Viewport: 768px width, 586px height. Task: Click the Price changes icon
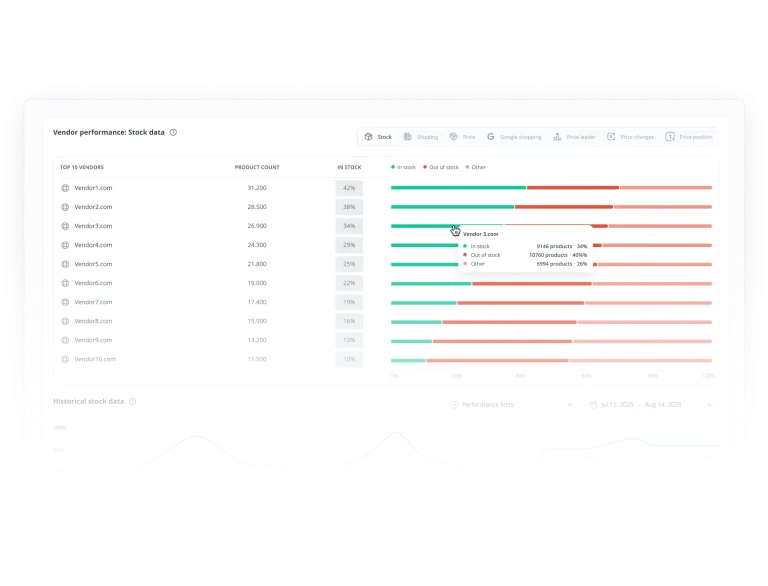click(611, 137)
